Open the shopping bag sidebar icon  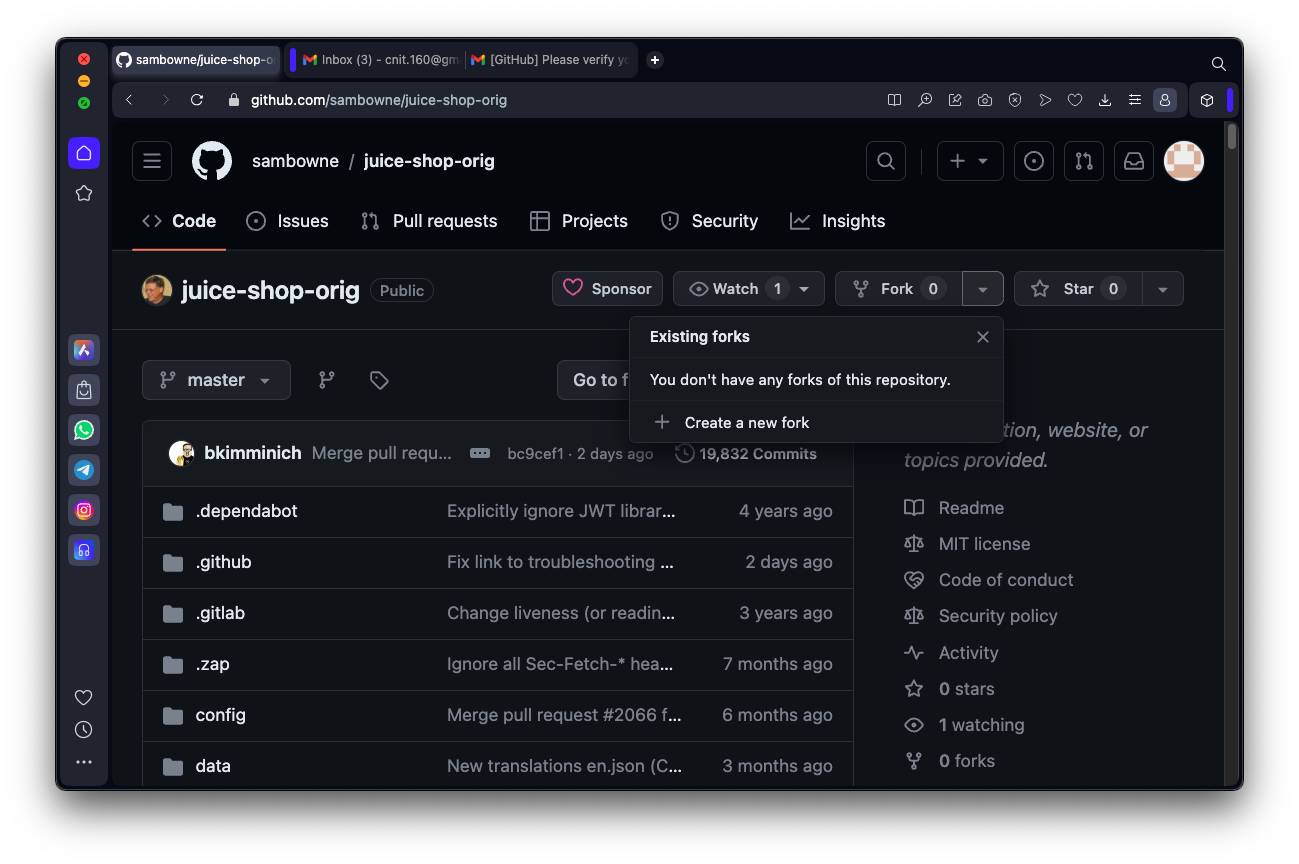click(84, 390)
